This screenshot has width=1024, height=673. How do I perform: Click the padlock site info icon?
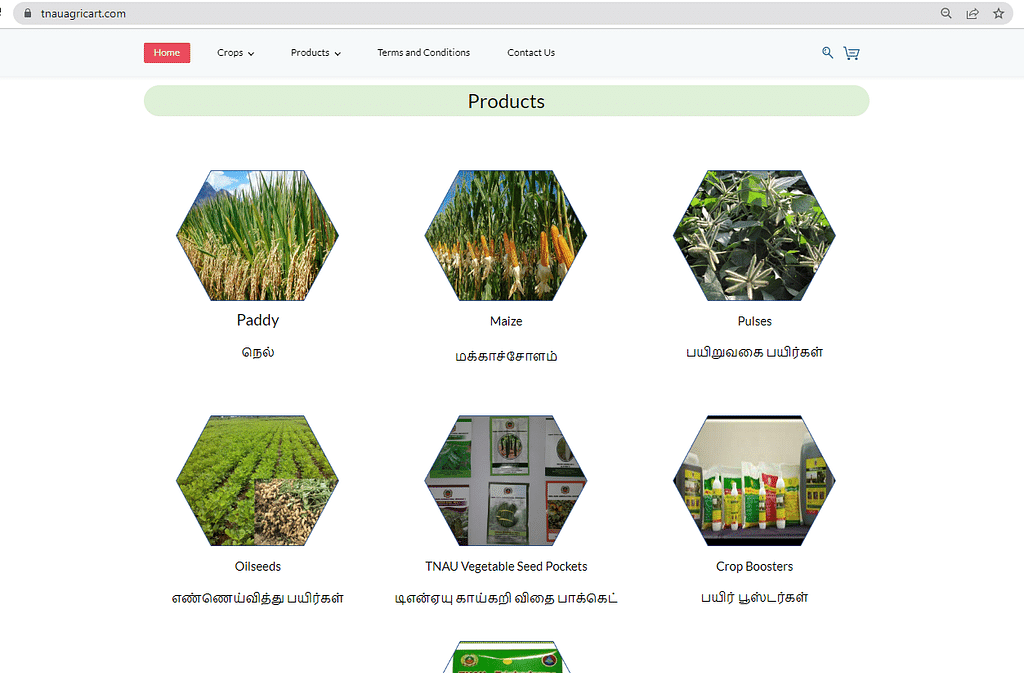click(27, 13)
